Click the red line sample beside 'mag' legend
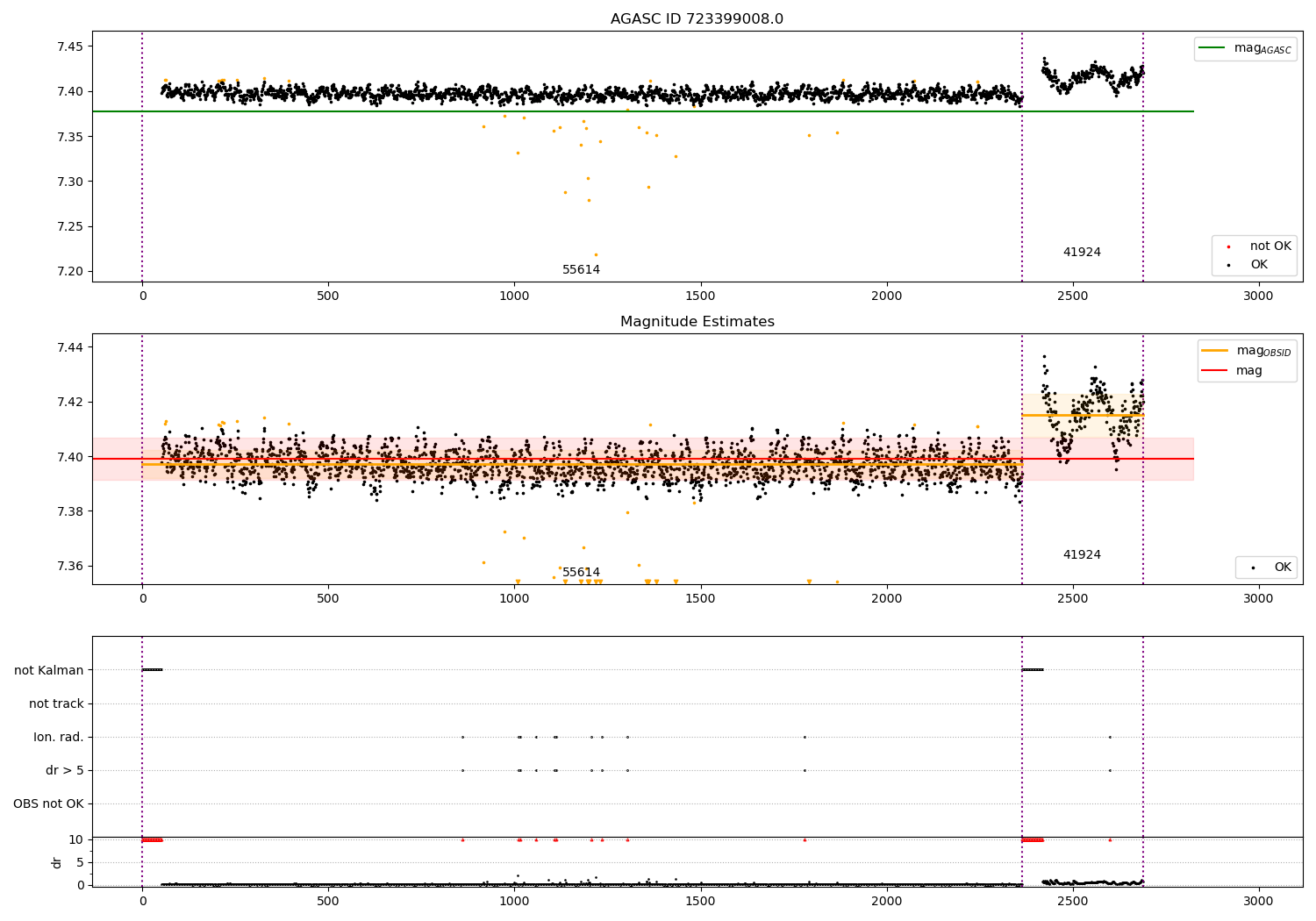The width and height of the screenshot is (1316, 921). point(1215,370)
